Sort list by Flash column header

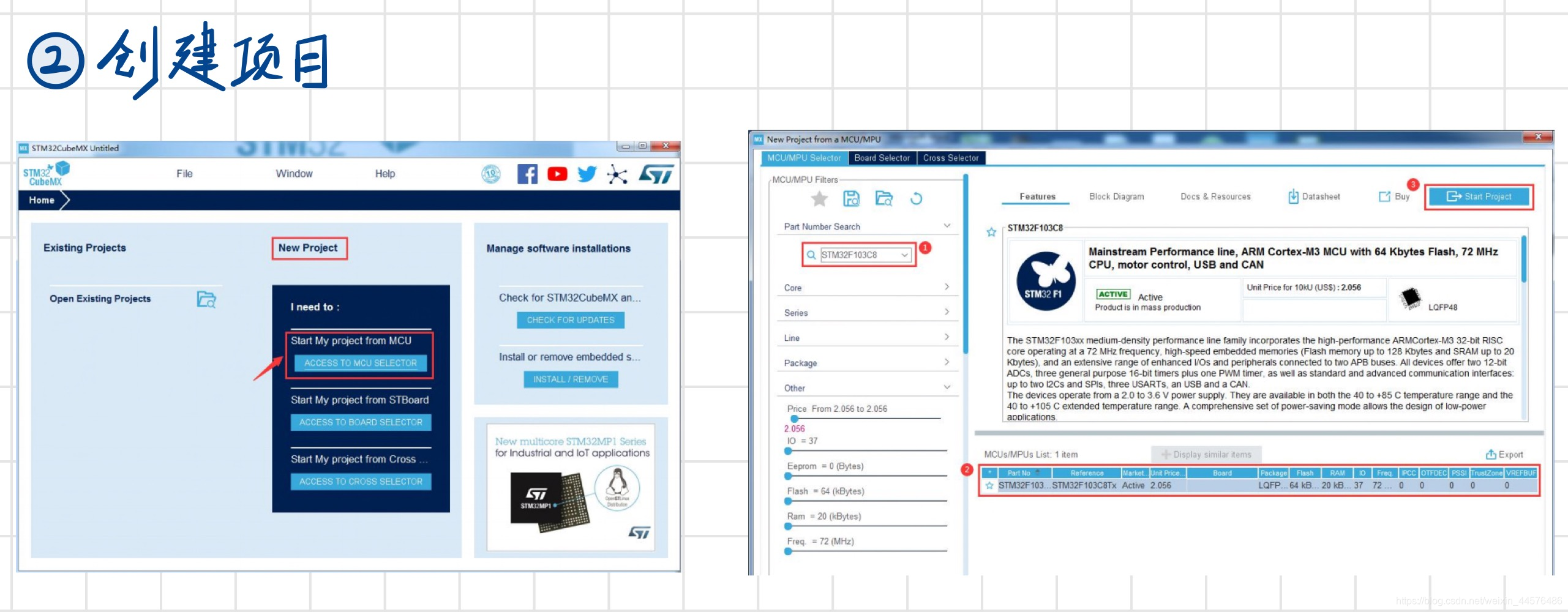tap(1305, 473)
